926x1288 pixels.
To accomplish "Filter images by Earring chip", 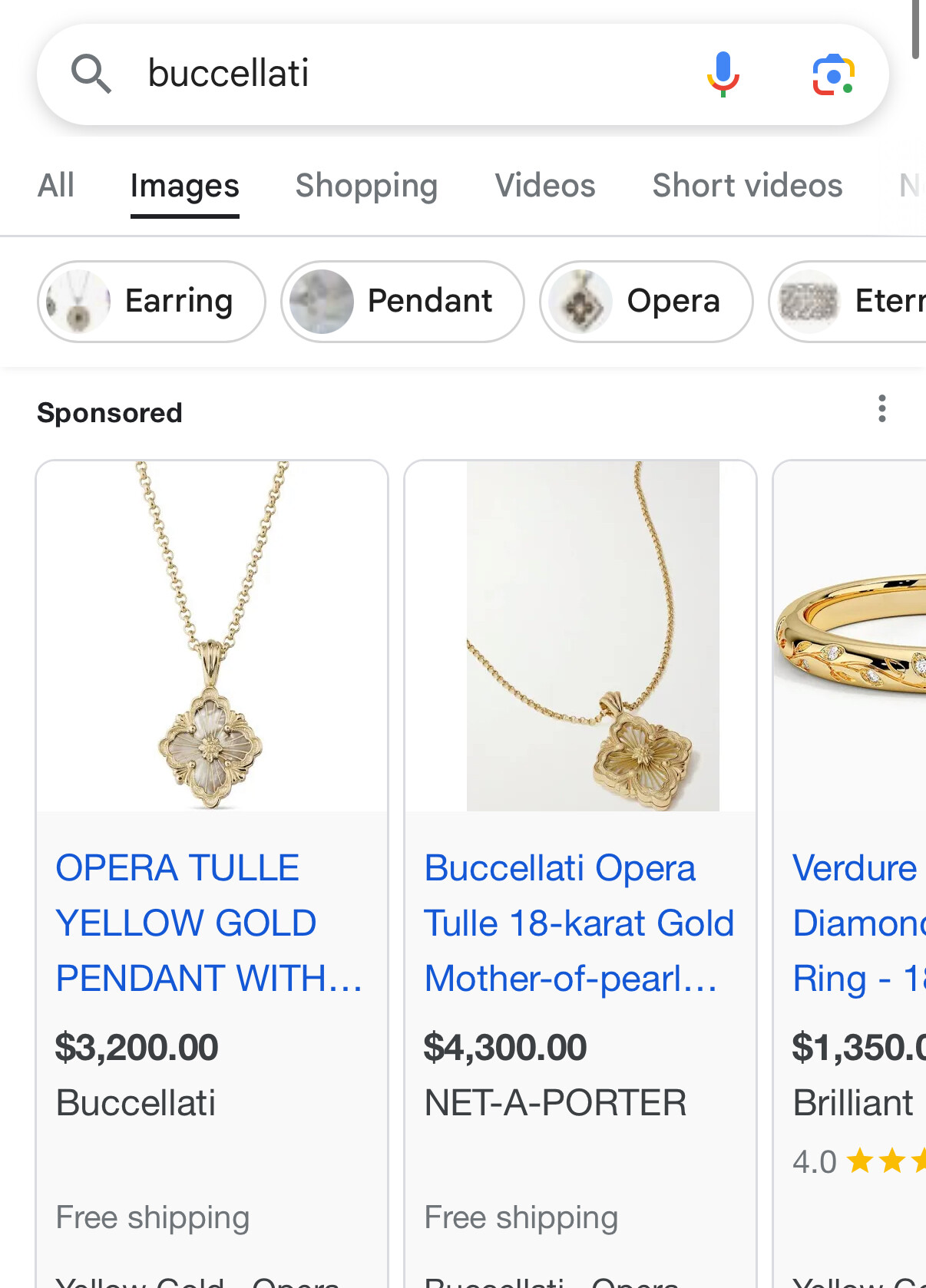I will pyautogui.click(x=151, y=302).
